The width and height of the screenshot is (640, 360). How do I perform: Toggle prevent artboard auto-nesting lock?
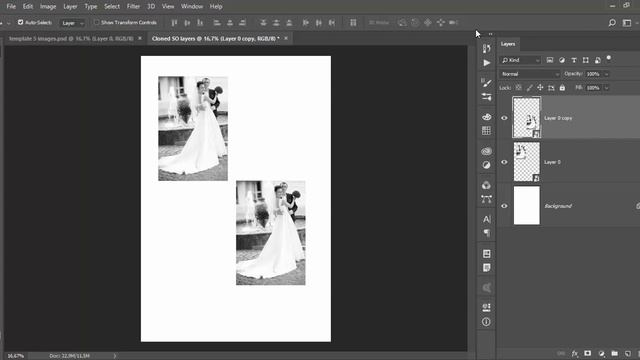[x=551, y=88]
